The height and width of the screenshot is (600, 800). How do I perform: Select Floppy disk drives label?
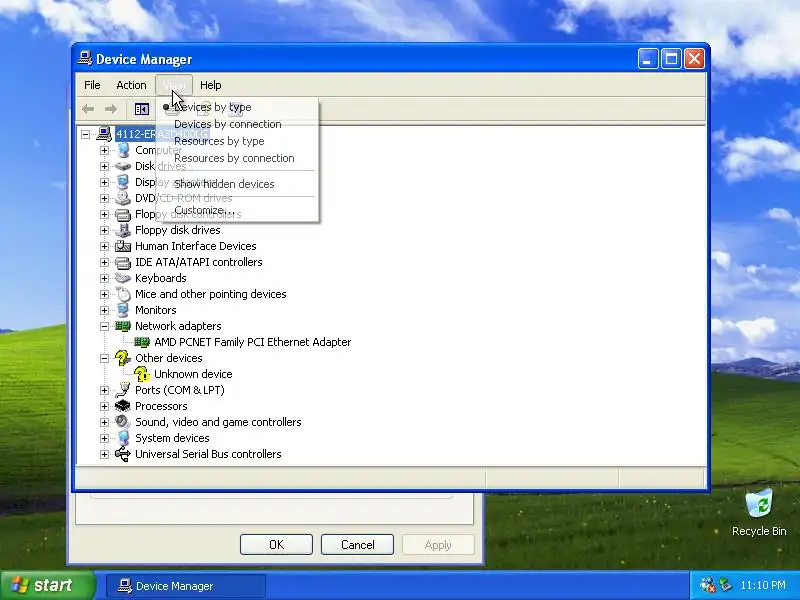pos(178,230)
